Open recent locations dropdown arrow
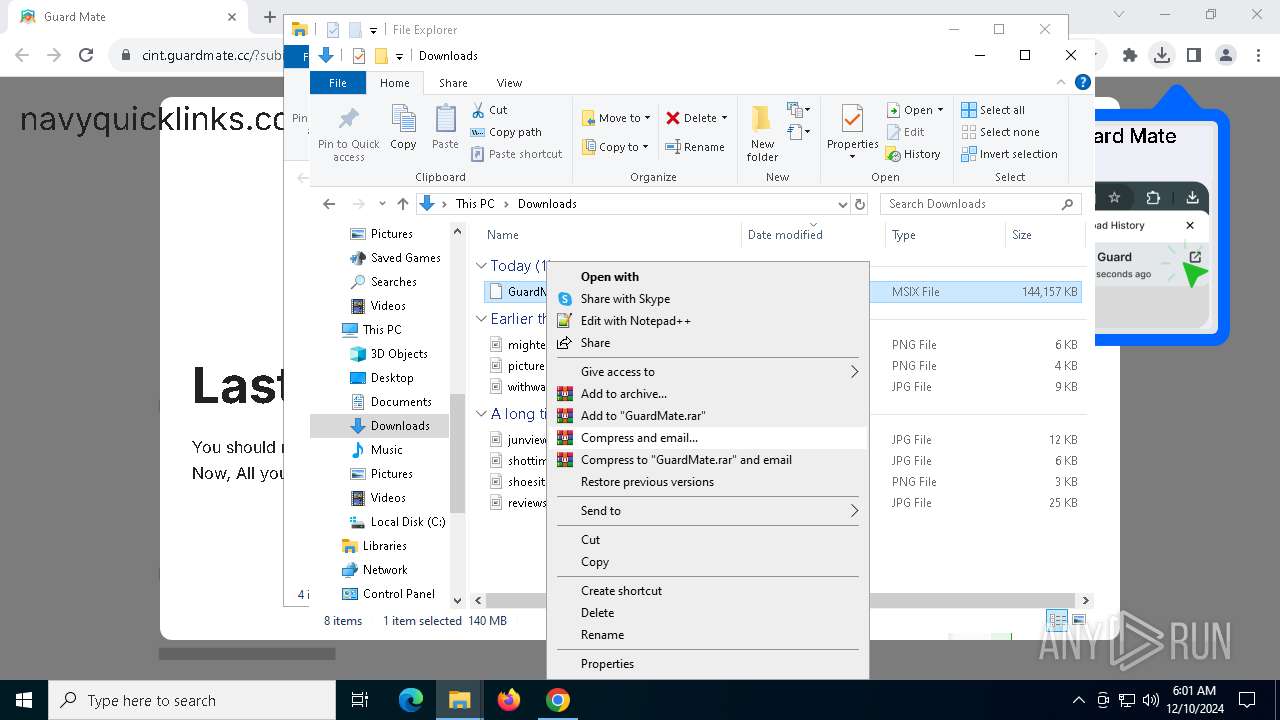The width and height of the screenshot is (1280, 720). pyautogui.click(x=382, y=204)
